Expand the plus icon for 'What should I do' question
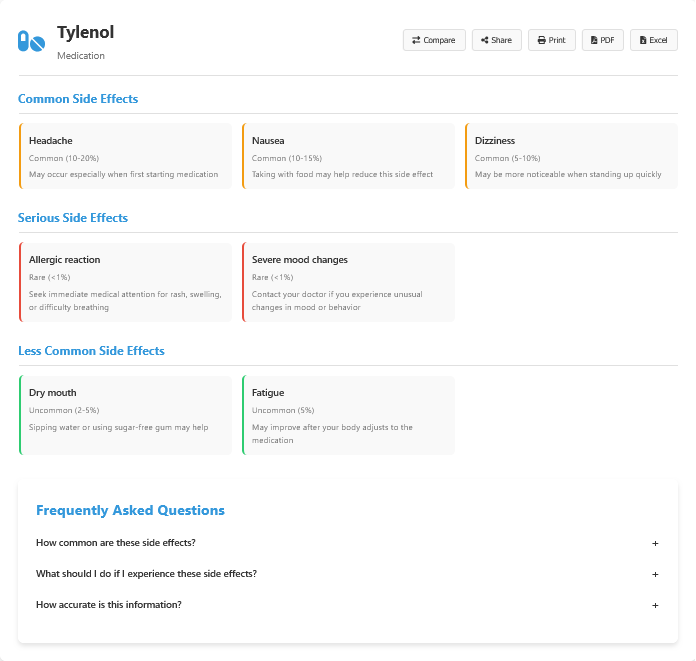 coord(655,574)
